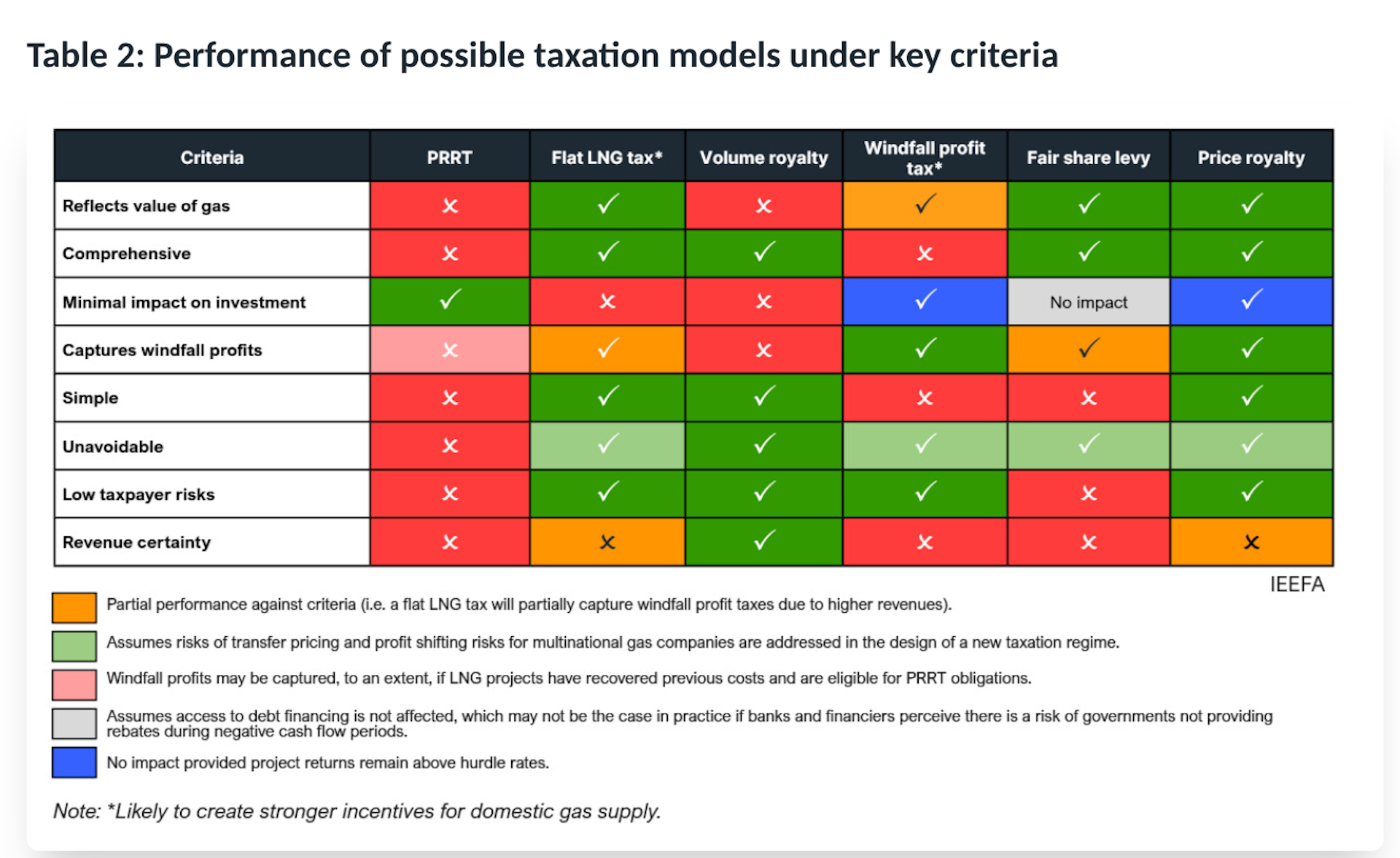
Task: Click Windfall profit tax checkmark in blue cell
Action: 925,300
